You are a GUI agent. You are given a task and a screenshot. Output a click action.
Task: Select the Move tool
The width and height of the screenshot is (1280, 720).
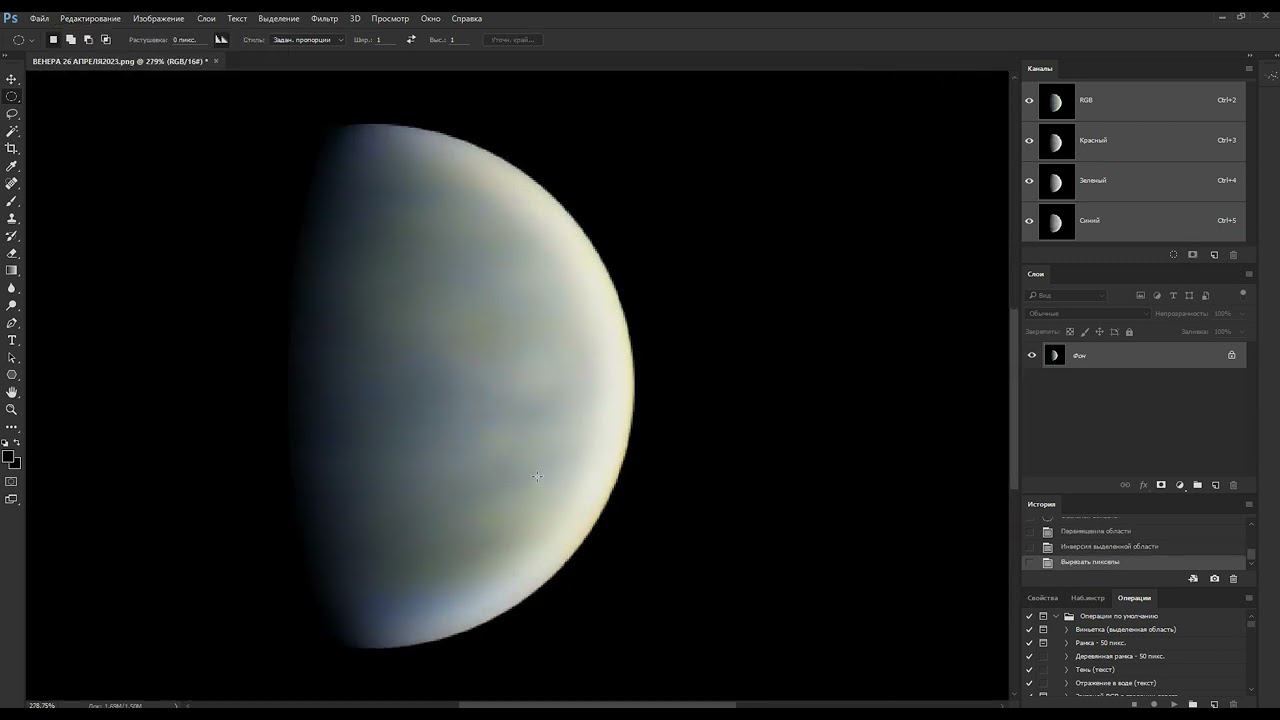12,79
